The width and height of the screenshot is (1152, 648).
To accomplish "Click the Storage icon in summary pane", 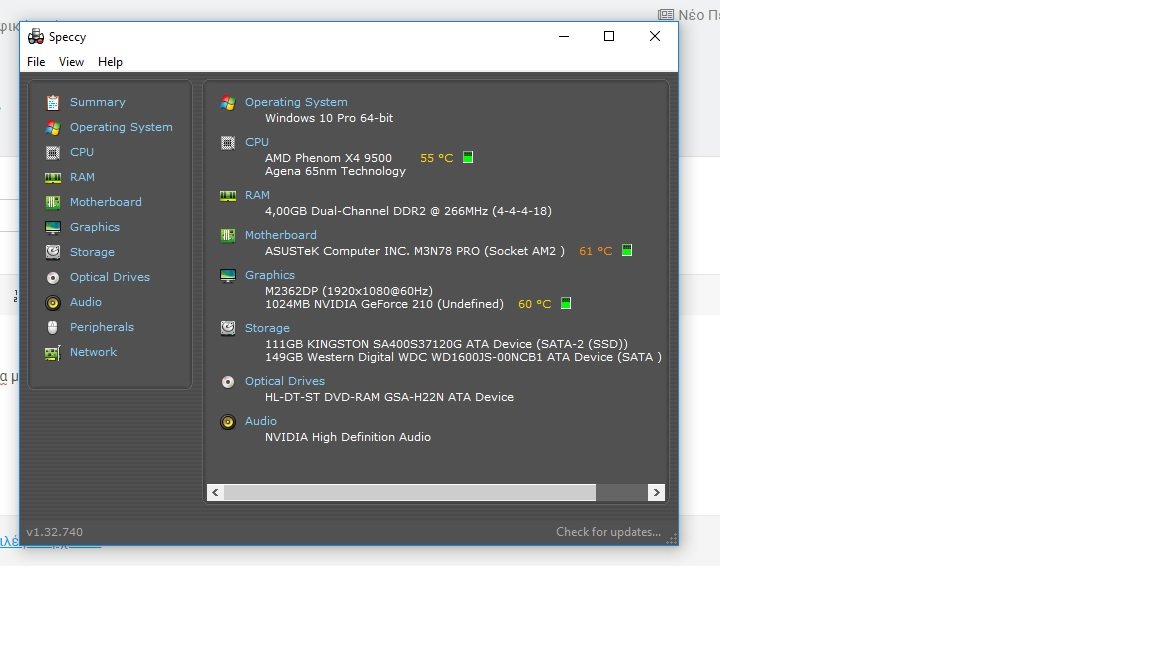I will [228, 328].
